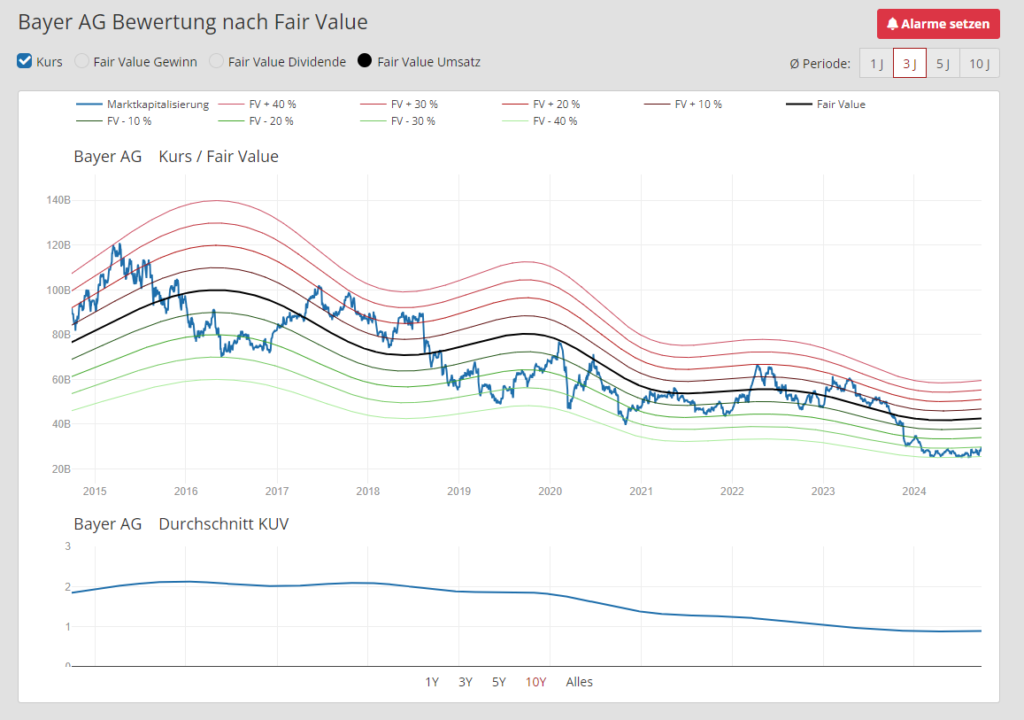The width and height of the screenshot is (1024, 720).
Task: Show full history with Alles range
Action: point(579,682)
